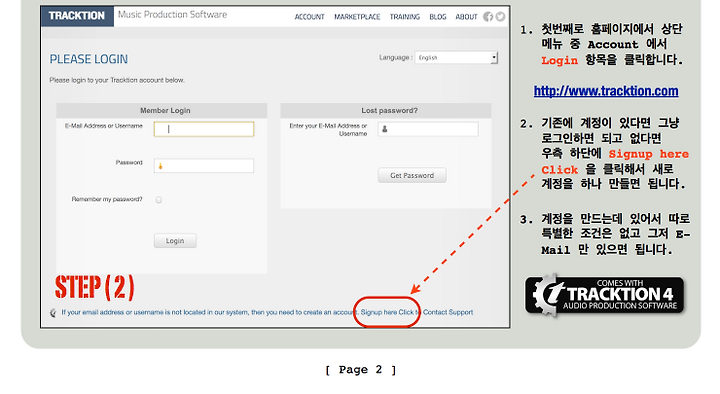
Task: Open the ABOUT menu
Action: pos(466,17)
